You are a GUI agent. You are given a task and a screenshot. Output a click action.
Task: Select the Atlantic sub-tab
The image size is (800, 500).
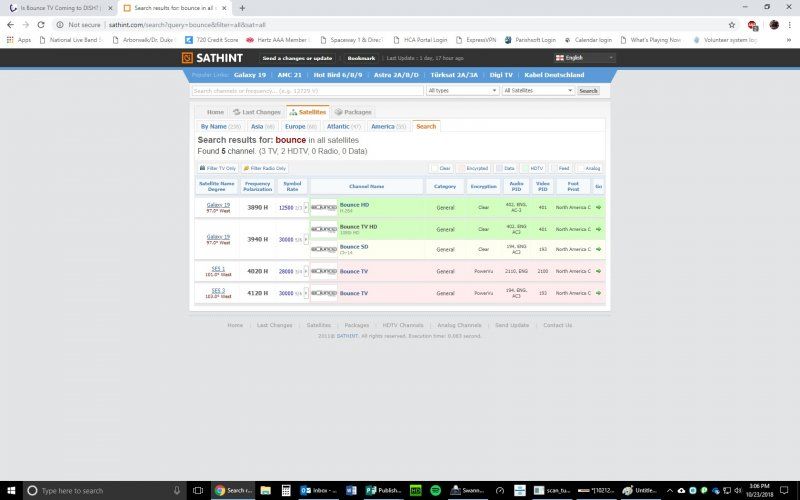point(343,126)
